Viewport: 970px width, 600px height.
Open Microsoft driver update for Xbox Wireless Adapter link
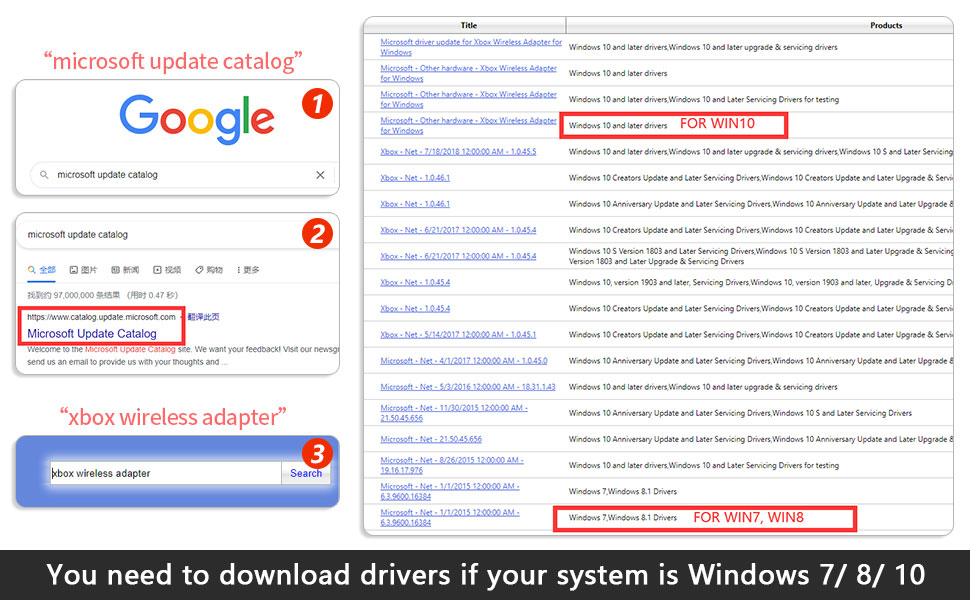pos(471,47)
